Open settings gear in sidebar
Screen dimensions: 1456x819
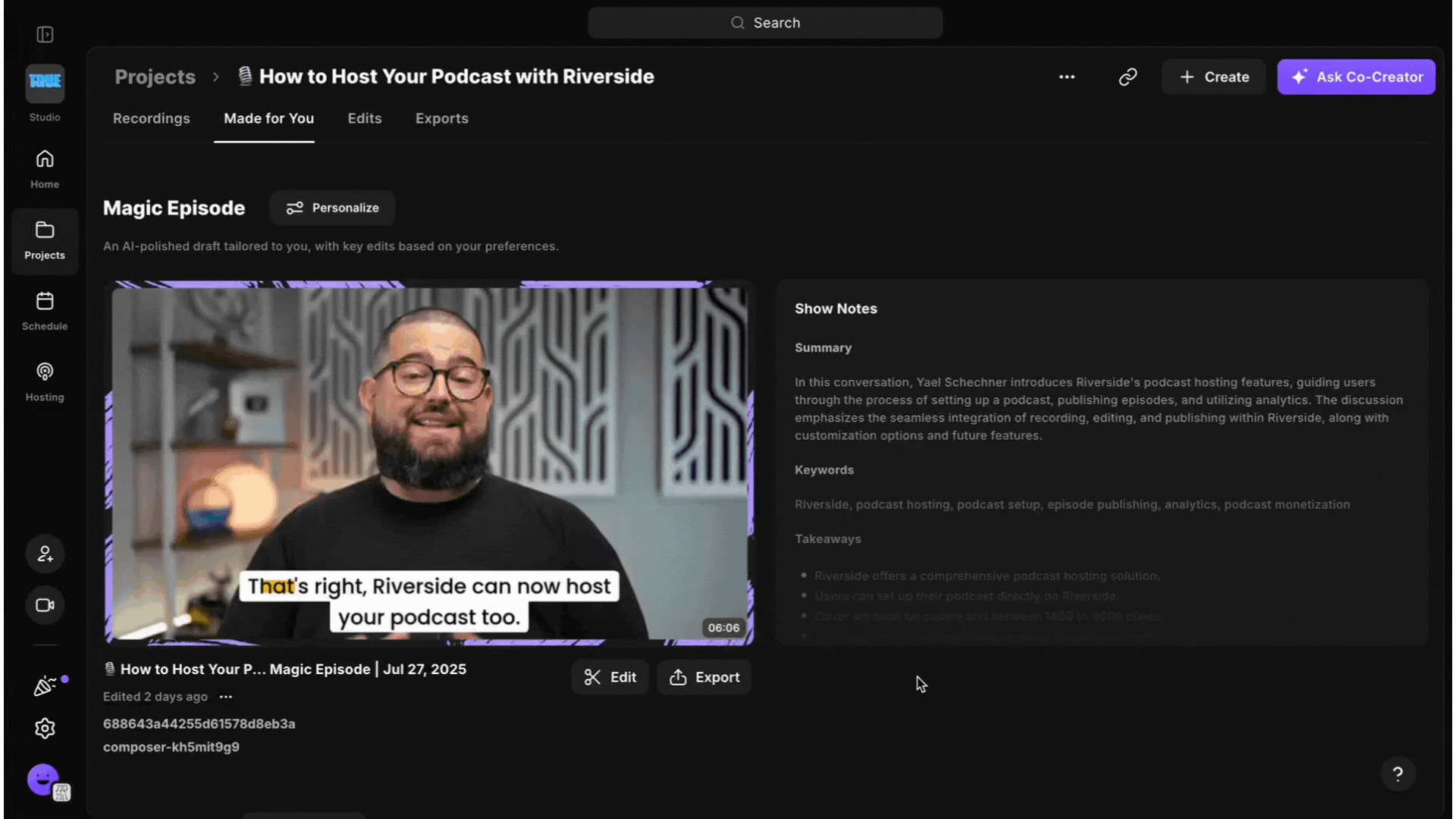(x=45, y=729)
